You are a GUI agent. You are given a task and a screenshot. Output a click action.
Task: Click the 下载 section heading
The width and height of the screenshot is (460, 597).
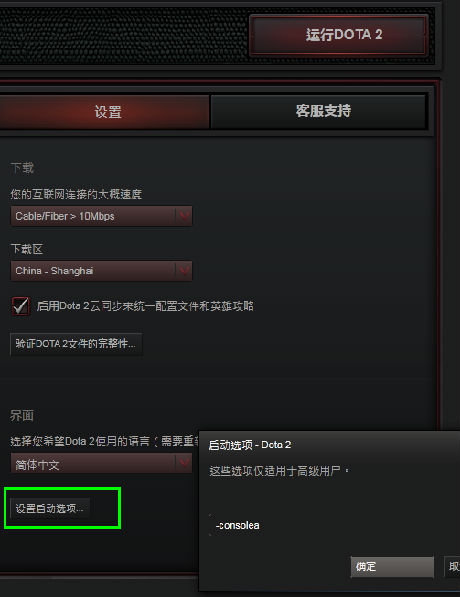pos(22,168)
